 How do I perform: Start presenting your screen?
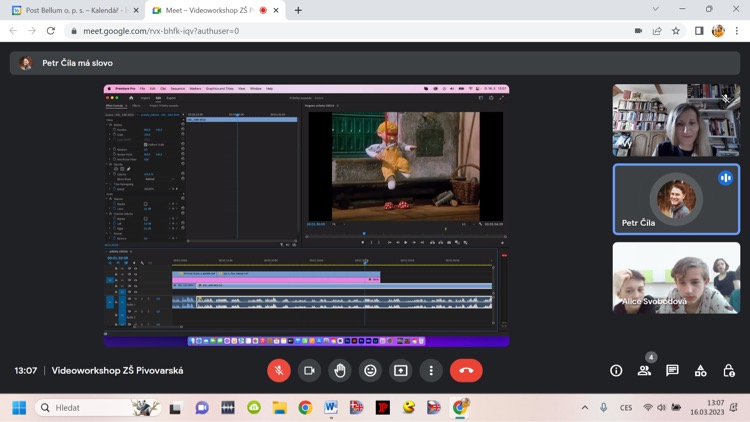[x=401, y=370]
